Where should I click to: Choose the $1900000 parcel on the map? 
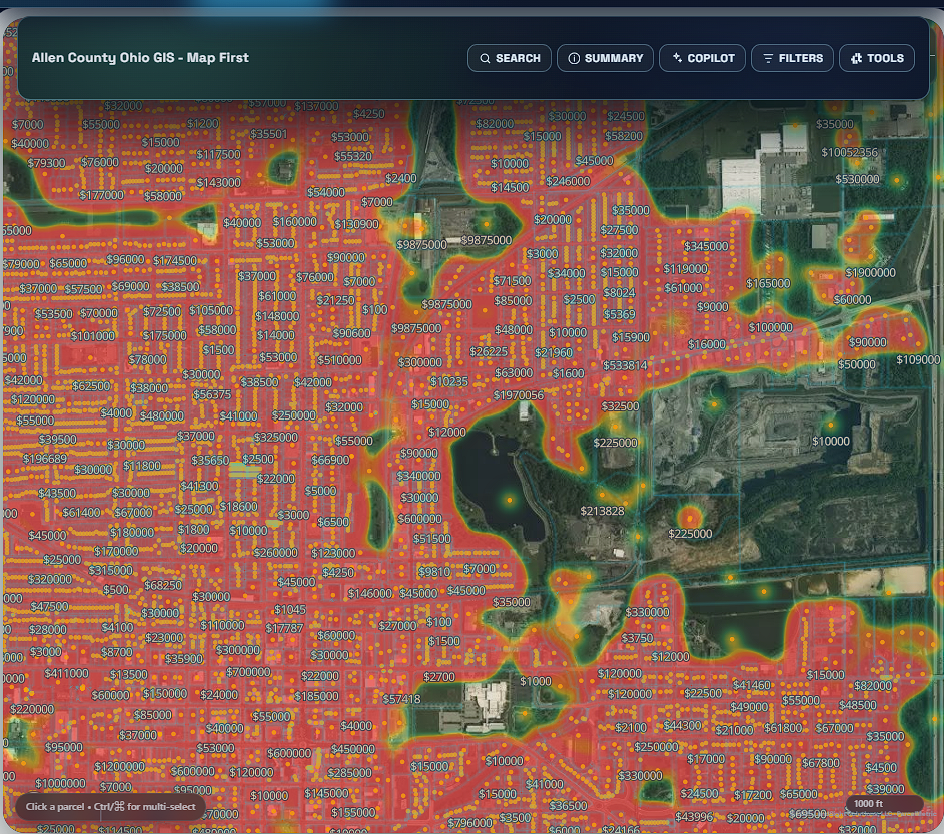[x=870, y=272]
